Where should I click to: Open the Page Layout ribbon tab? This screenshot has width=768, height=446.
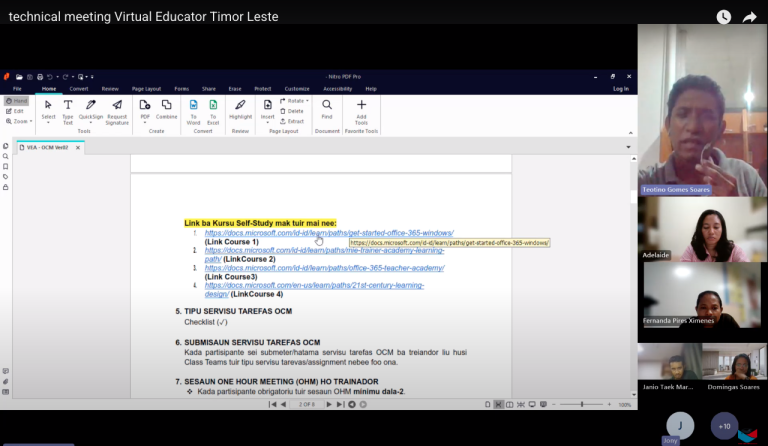pyautogui.click(x=146, y=89)
